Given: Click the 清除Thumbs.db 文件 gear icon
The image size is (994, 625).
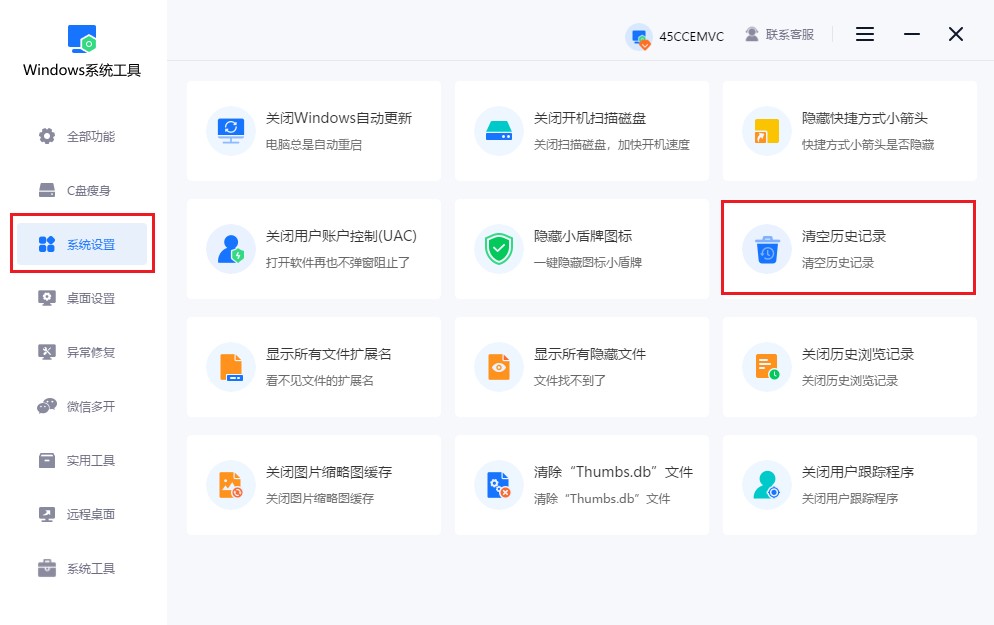Looking at the screenshot, I should [499, 485].
